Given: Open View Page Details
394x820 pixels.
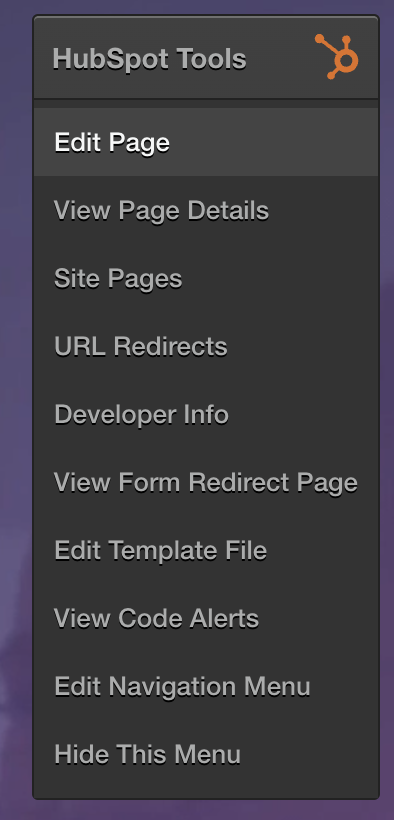Looking at the screenshot, I should 206,210.
